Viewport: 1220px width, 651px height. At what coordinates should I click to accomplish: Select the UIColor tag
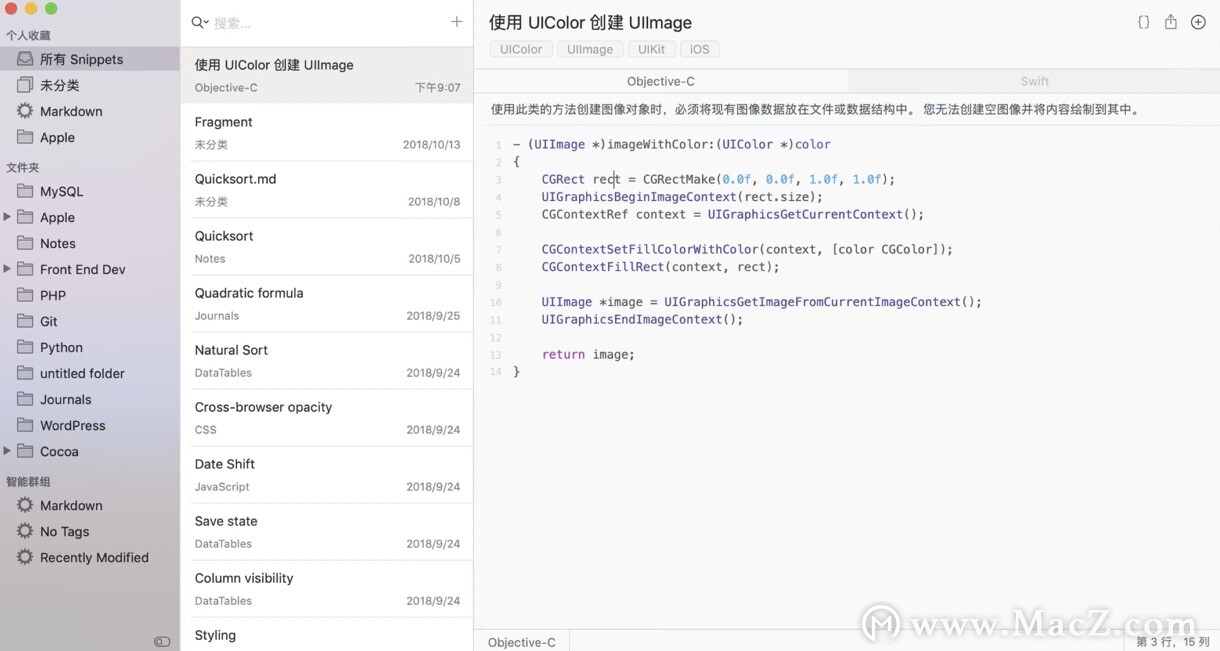(521, 49)
